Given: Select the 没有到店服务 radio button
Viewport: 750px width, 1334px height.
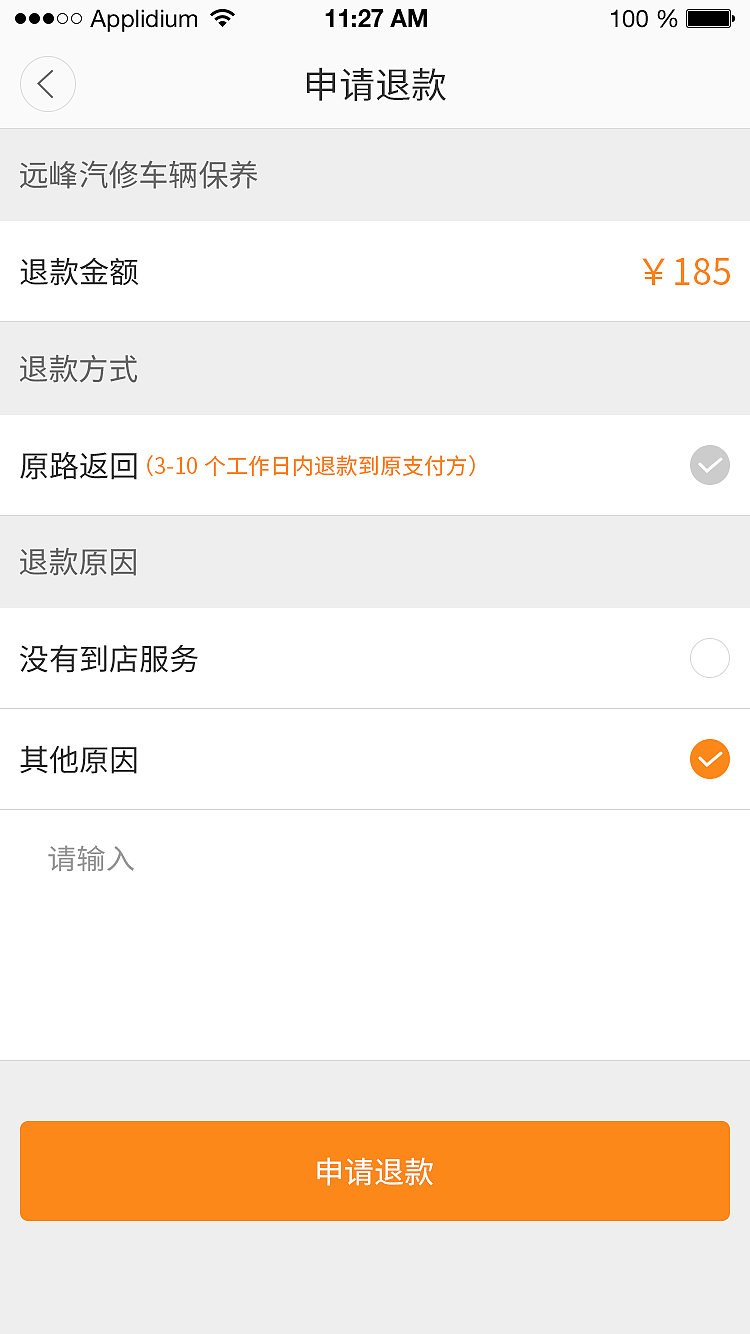Looking at the screenshot, I should tap(710, 658).
